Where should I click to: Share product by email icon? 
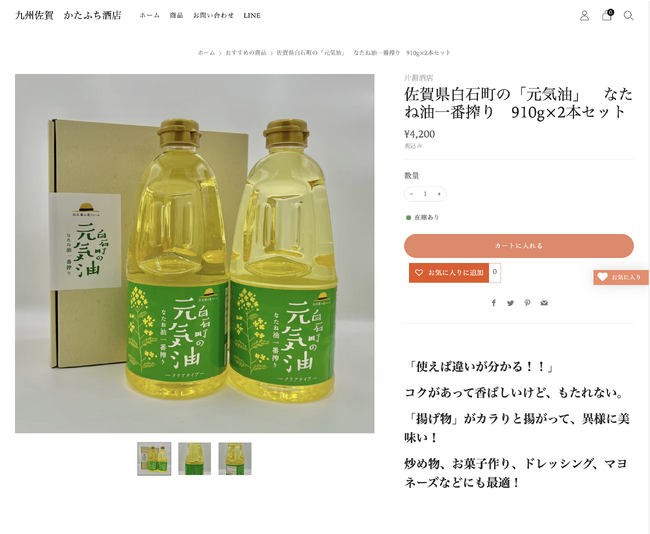[544, 303]
